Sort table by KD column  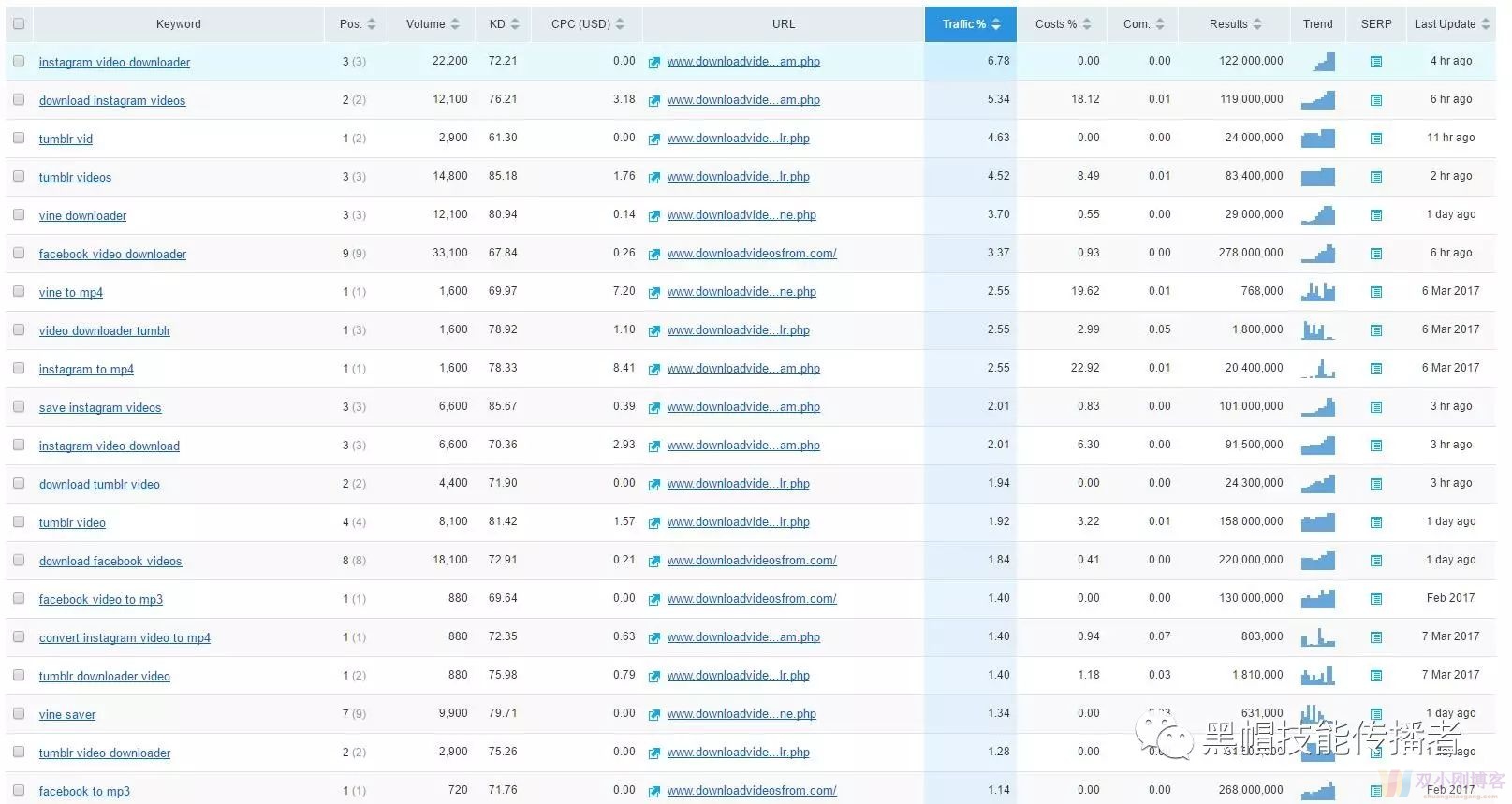coord(504,24)
